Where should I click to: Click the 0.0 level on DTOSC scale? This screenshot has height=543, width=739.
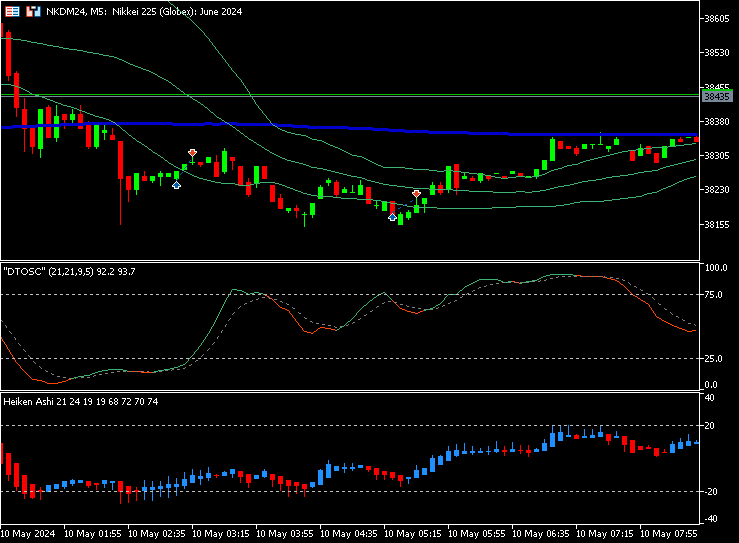[711, 385]
